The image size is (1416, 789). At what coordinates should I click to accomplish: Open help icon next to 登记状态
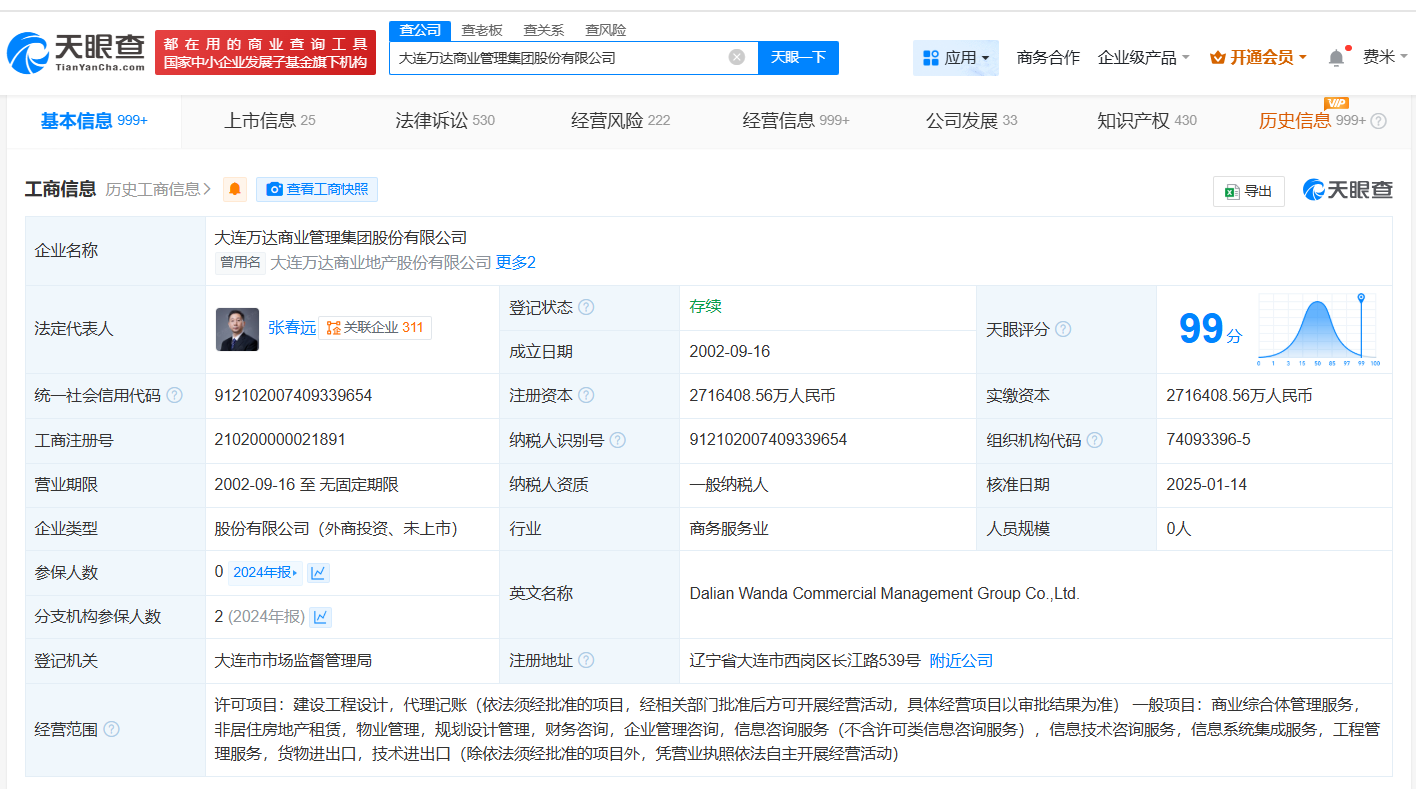(586, 307)
